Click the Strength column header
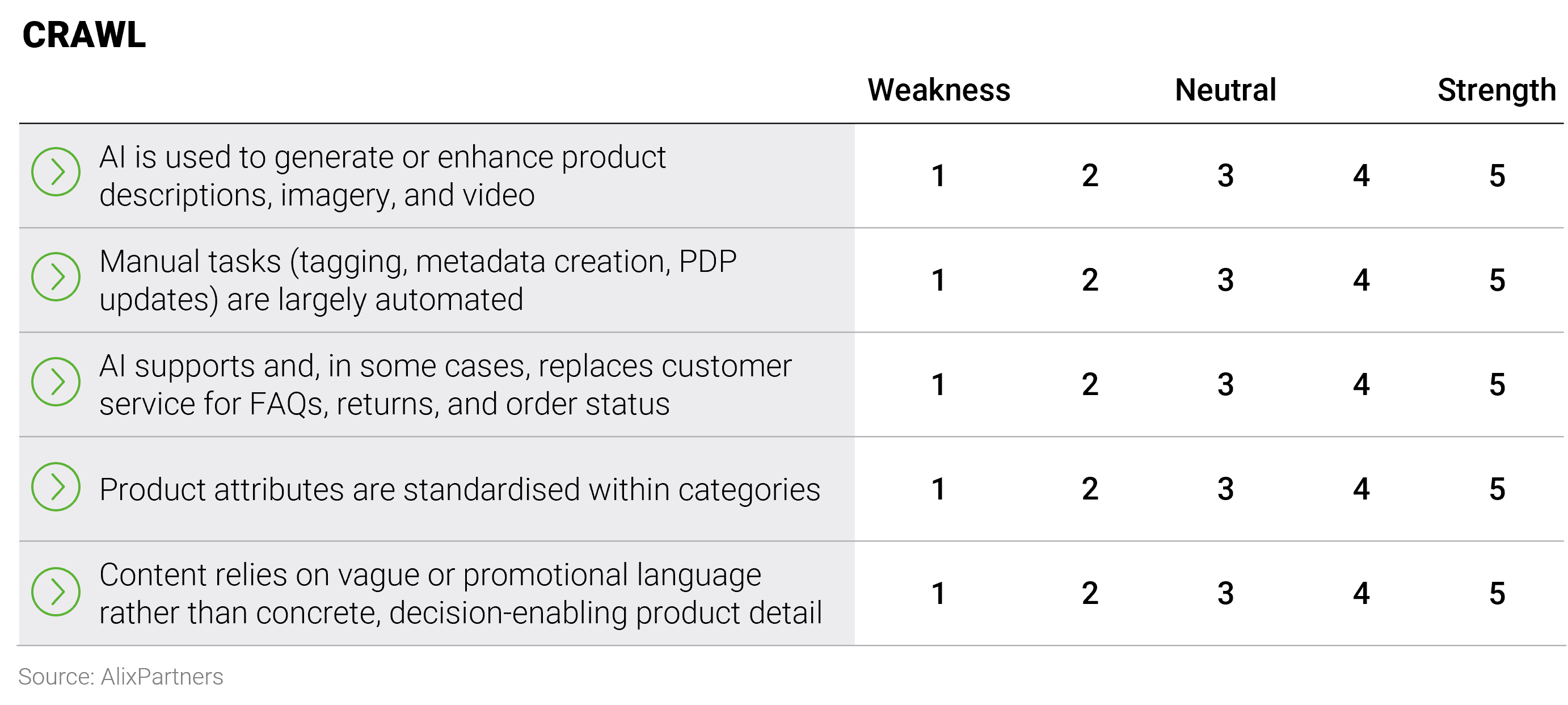This screenshot has width=1568, height=705. pyautogui.click(x=1496, y=90)
